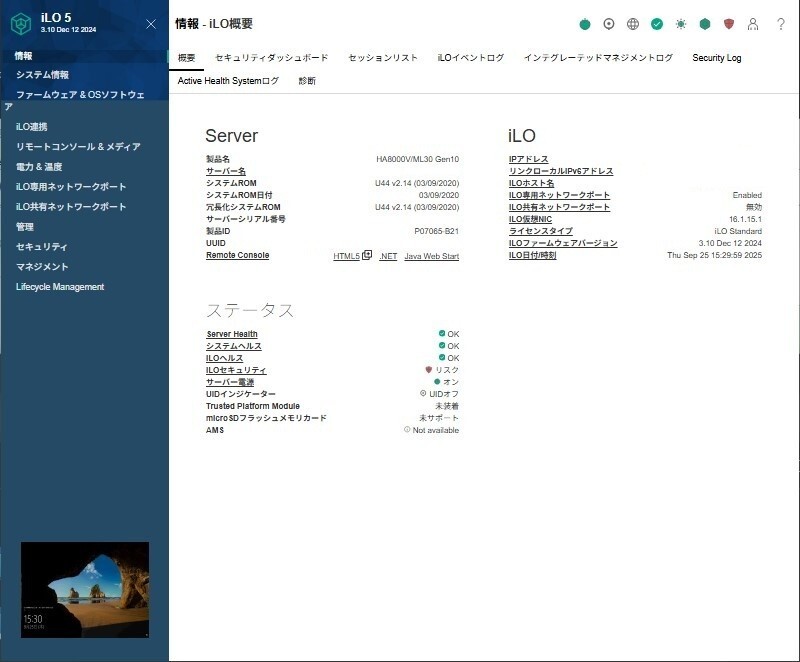Open the iLOイベントログ tab

[x=470, y=58]
